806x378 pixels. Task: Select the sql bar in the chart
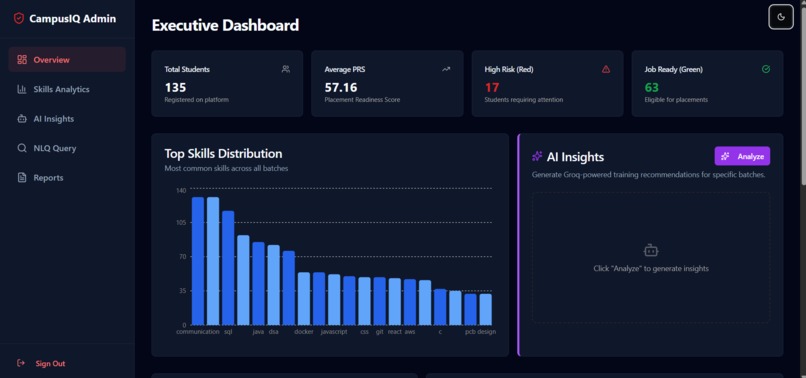pos(228,268)
